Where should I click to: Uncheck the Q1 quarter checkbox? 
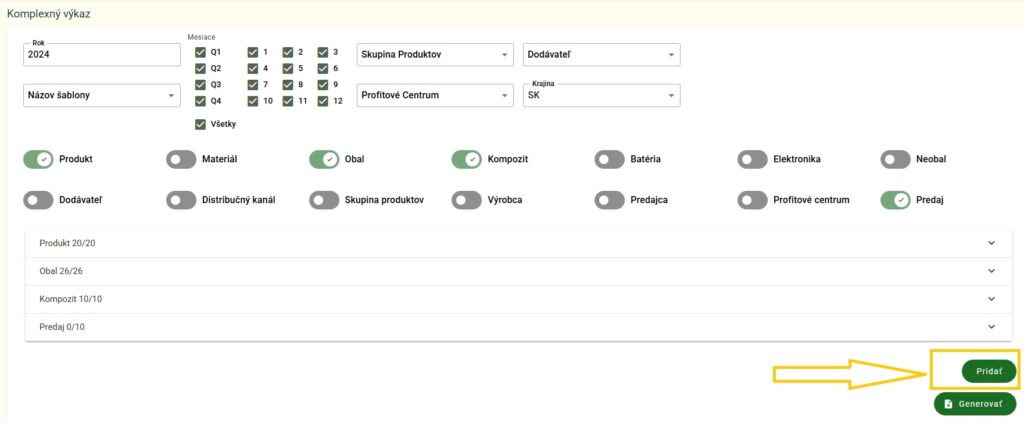point(201,52)
